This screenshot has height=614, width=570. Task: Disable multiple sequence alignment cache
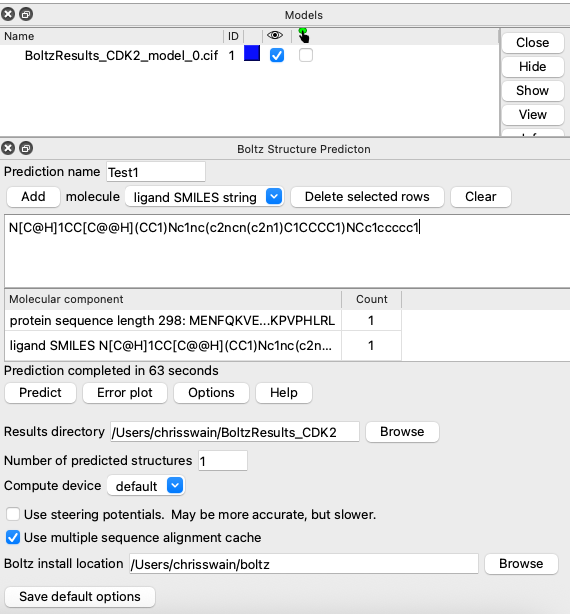pos(13,537)
